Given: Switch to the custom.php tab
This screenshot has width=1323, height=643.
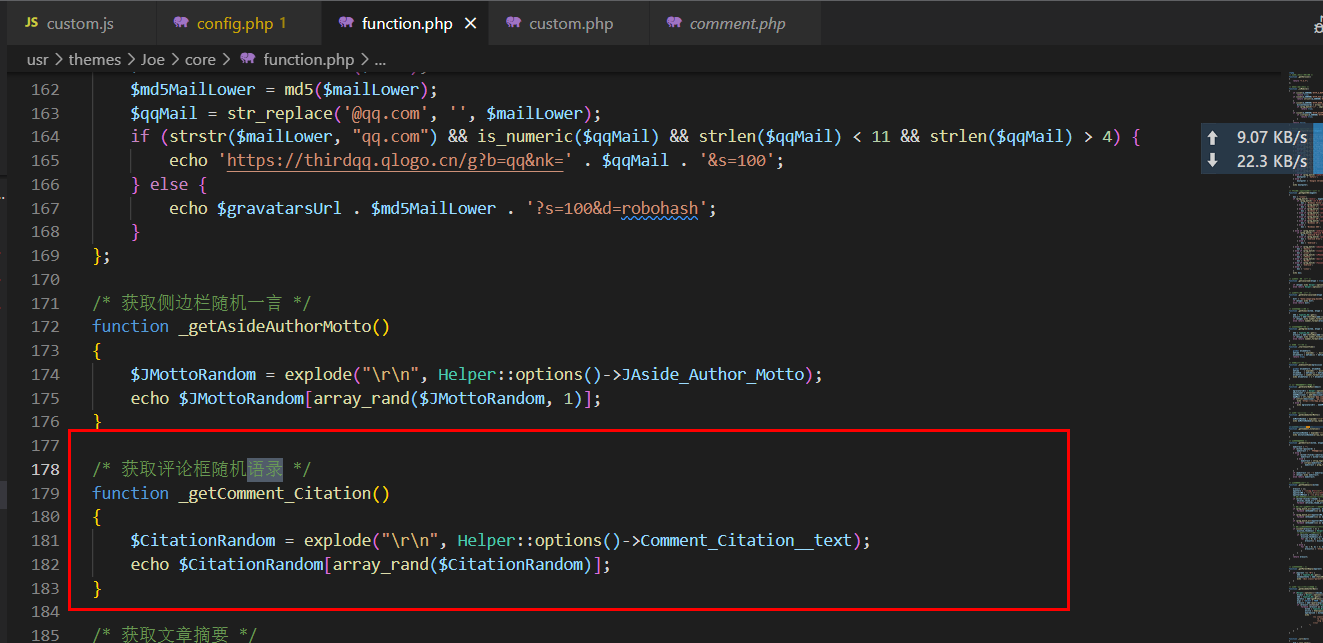Looking at the screenshot, I should (x=571, y=23).
